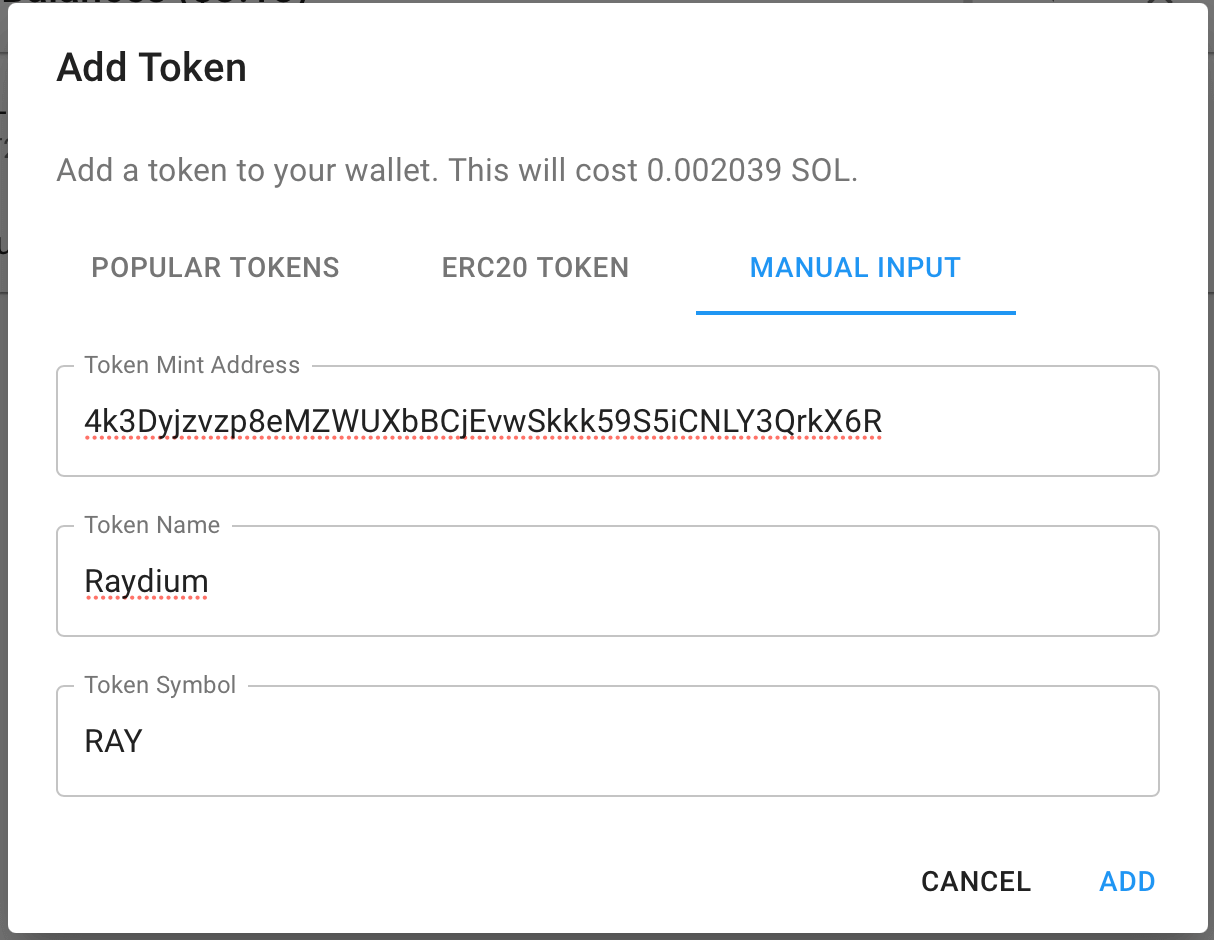This screenshot has width=1214, height=940.
Task: Click the "Token Name" floating label
Action: 152,525
